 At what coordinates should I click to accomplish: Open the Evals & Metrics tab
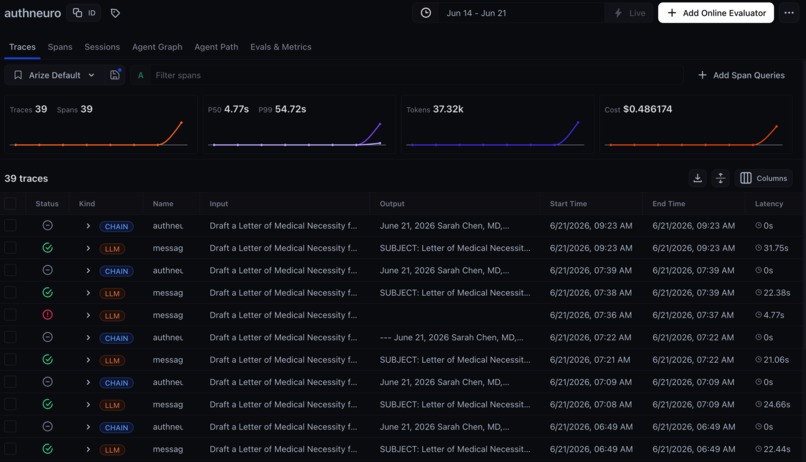281,47
